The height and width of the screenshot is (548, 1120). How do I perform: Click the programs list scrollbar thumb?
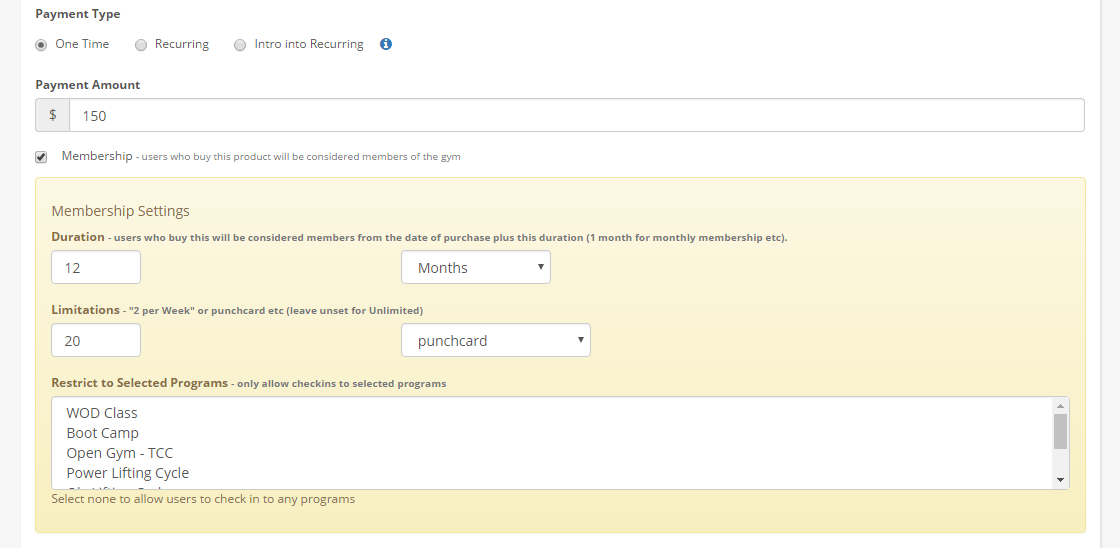(1060, 431)
